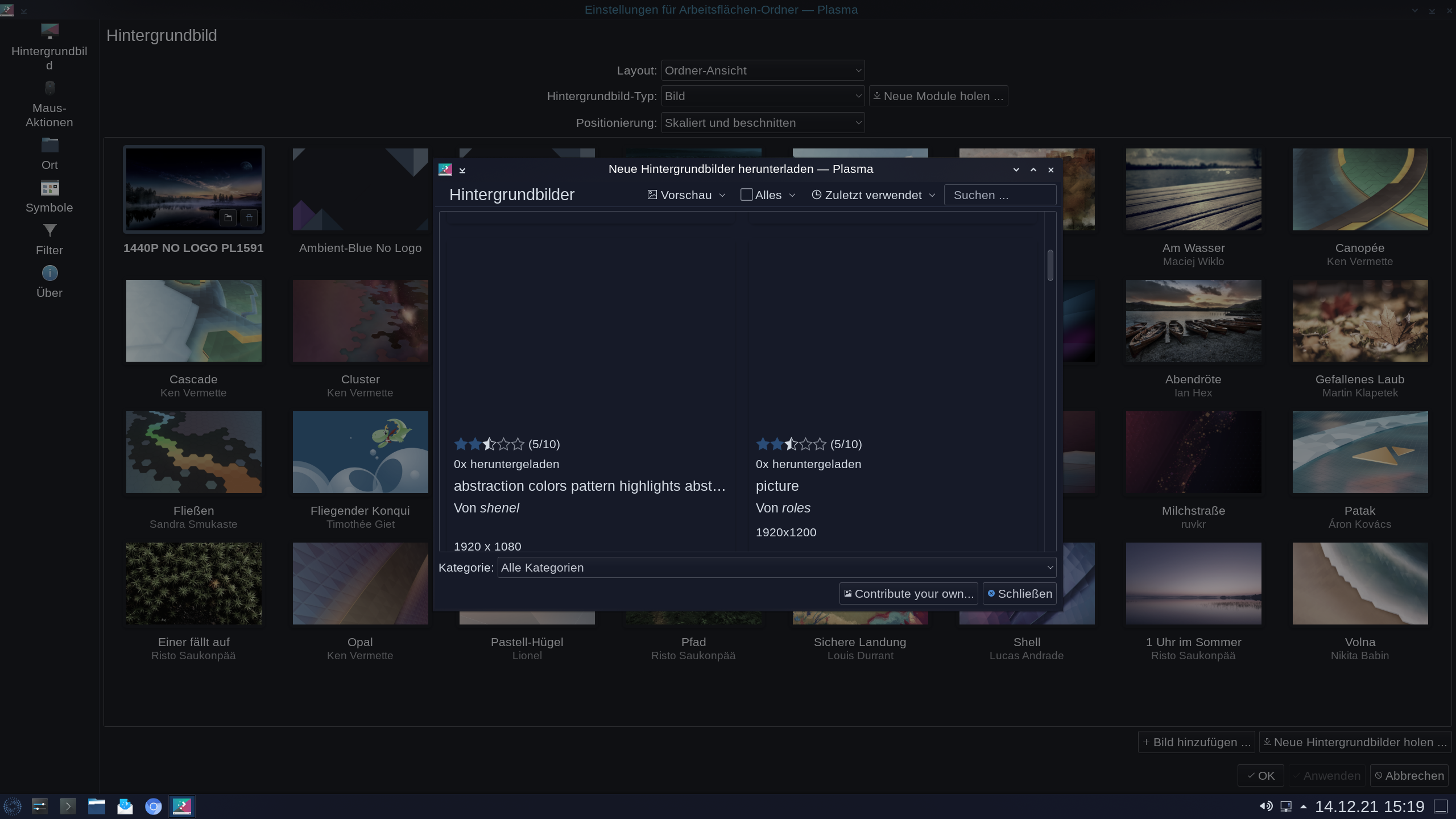Open the Zuletzt verwendet sorting dropdown
This screenshot has height=819, width=1456.
873,195
